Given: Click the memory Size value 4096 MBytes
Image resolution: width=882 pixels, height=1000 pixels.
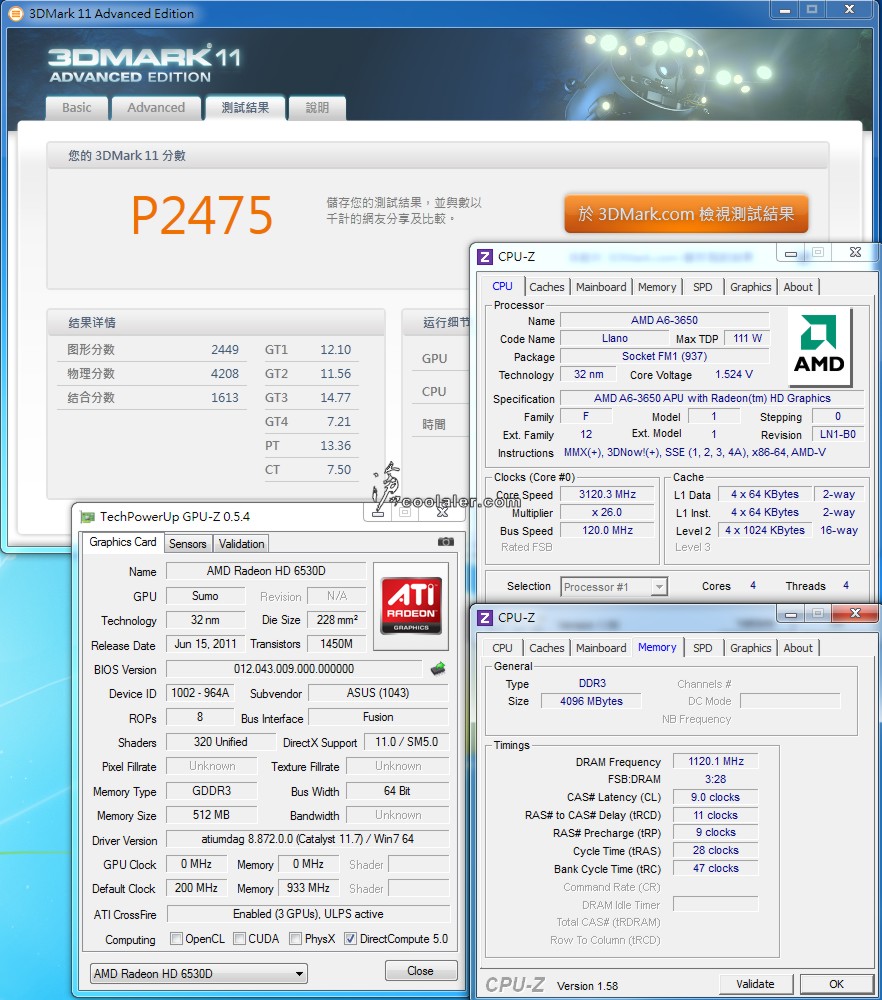Looking at the screenshot, I should pos(591,701).
